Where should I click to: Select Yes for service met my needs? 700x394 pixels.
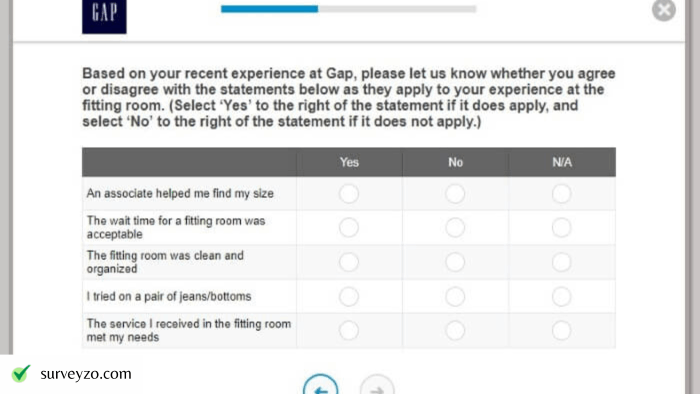(349, 331)
